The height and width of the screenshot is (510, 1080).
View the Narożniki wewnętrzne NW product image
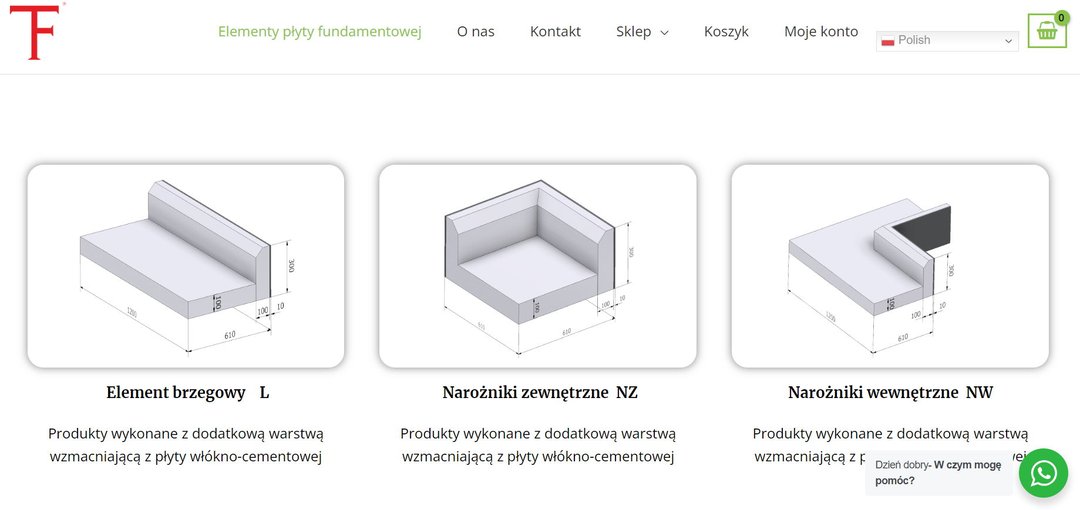click(x=890, y=265)
